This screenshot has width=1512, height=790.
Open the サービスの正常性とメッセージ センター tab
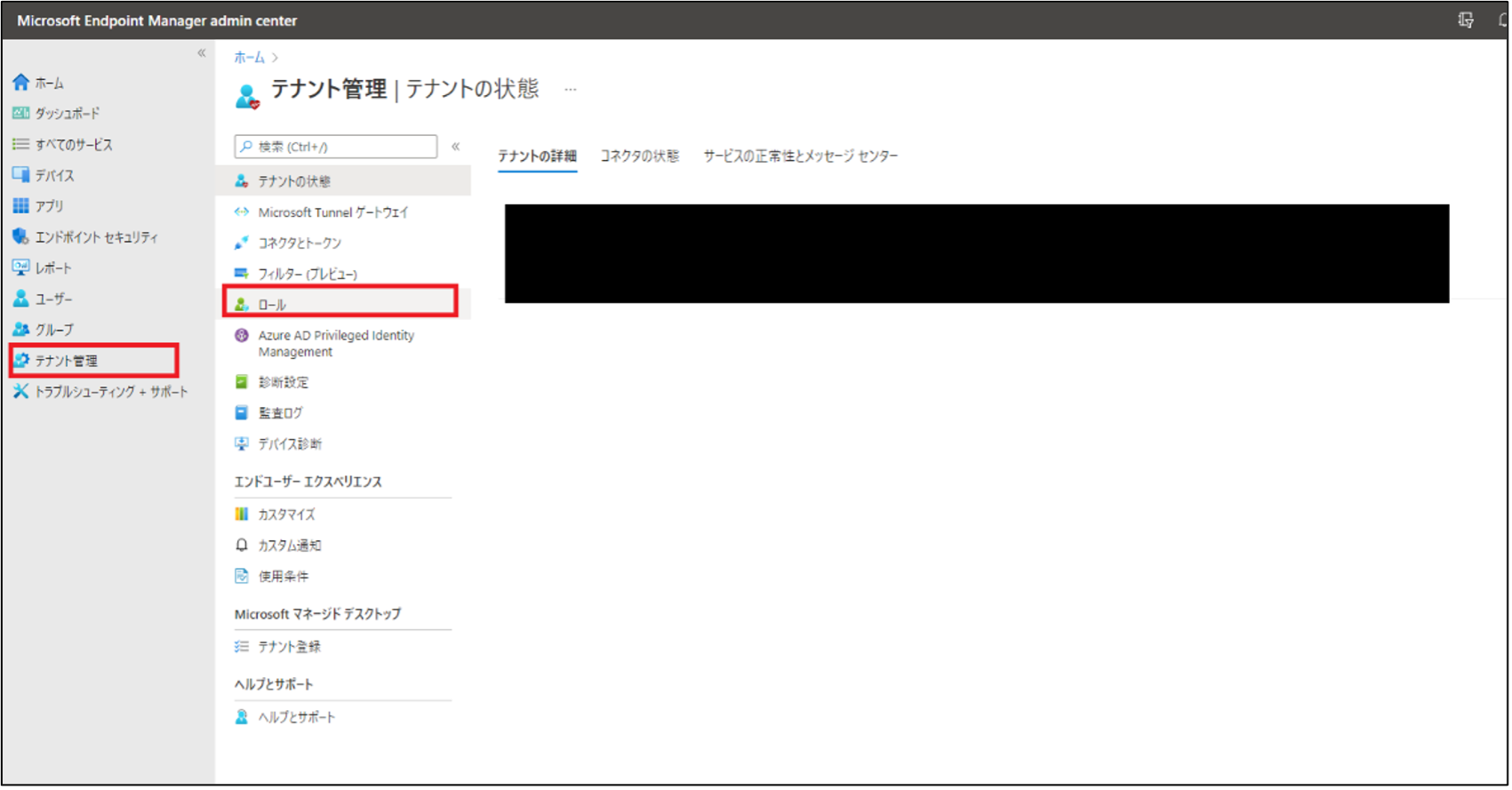801,156
